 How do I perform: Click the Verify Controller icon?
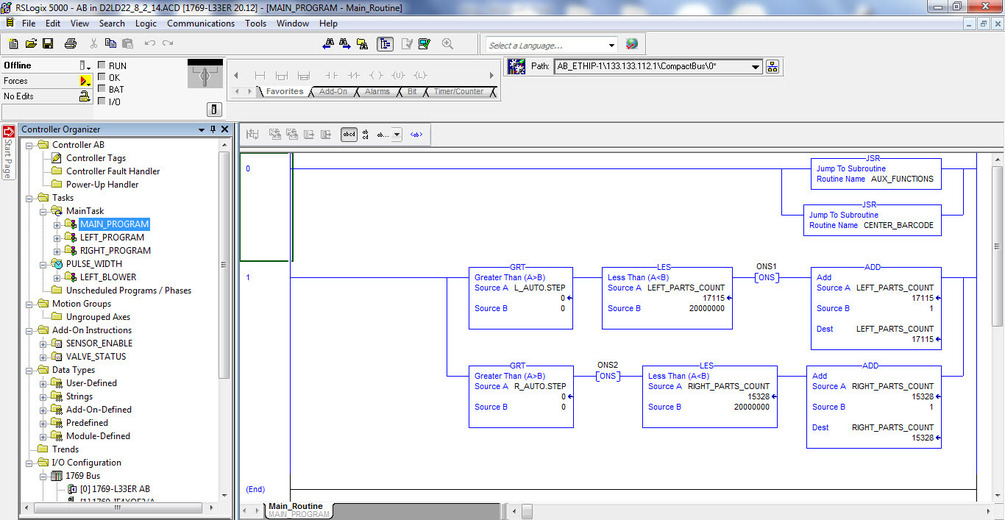424,44
